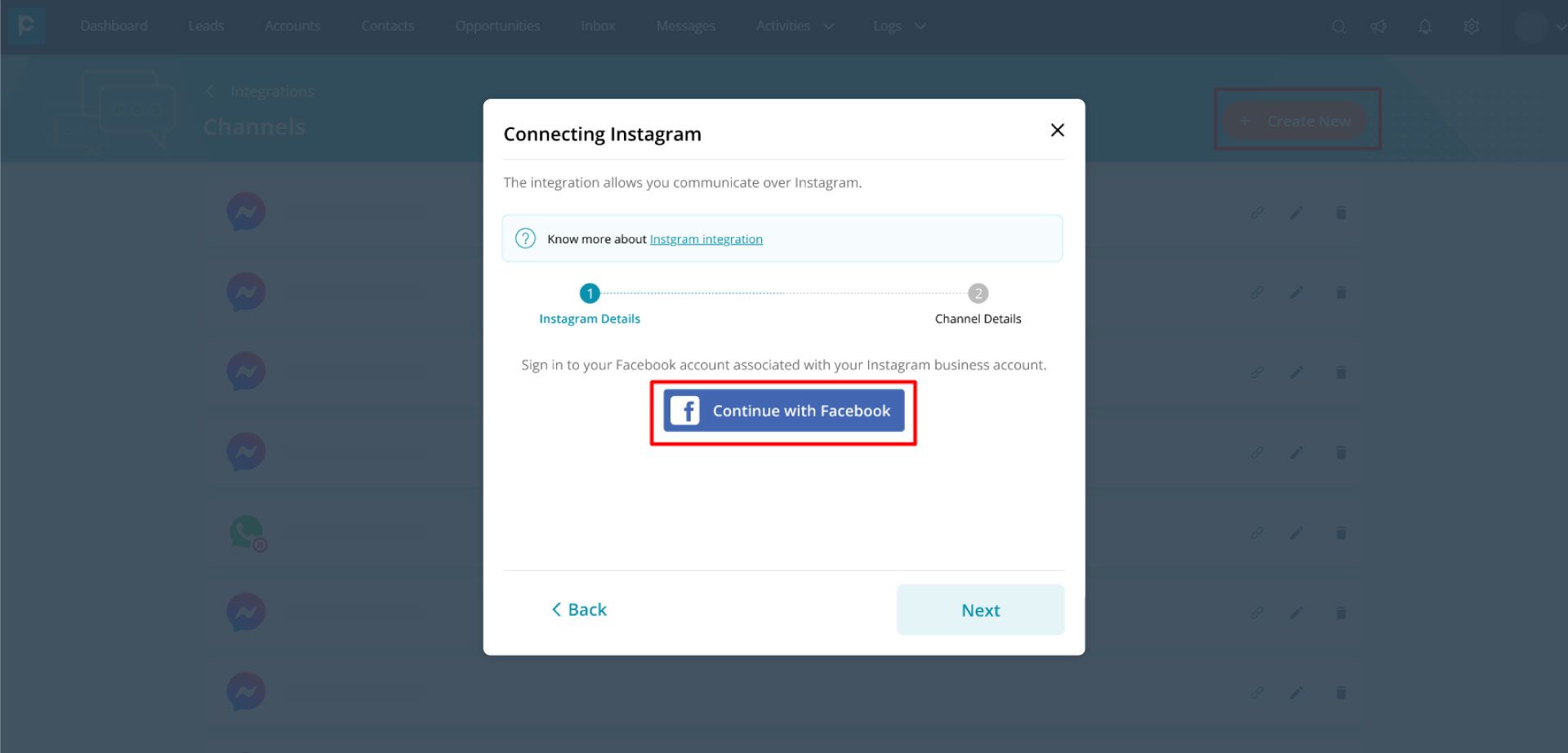Click the WhatsApp channel icon

(x=247, y=532)
